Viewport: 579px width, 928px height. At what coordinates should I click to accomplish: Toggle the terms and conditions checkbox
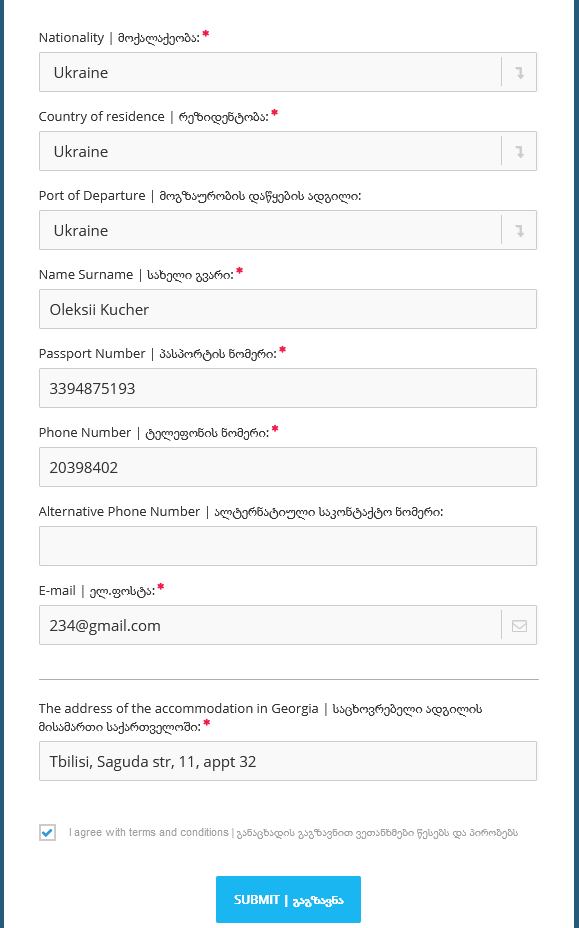coord(47,833)
